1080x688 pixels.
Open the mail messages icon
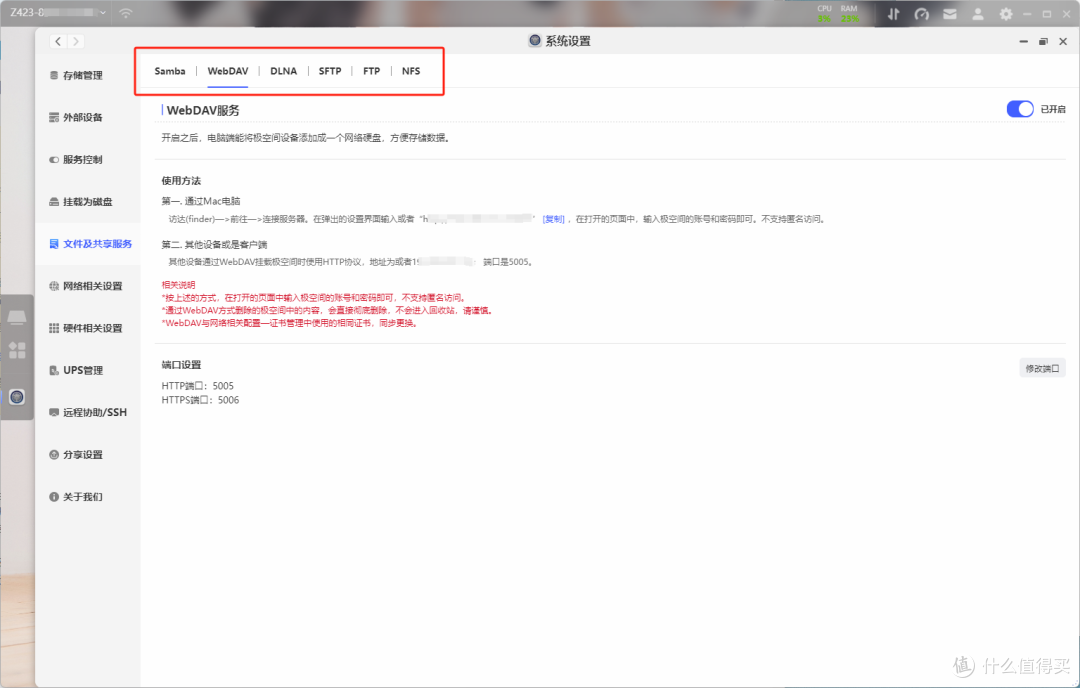pyautogui.click(x=950, y=14)
